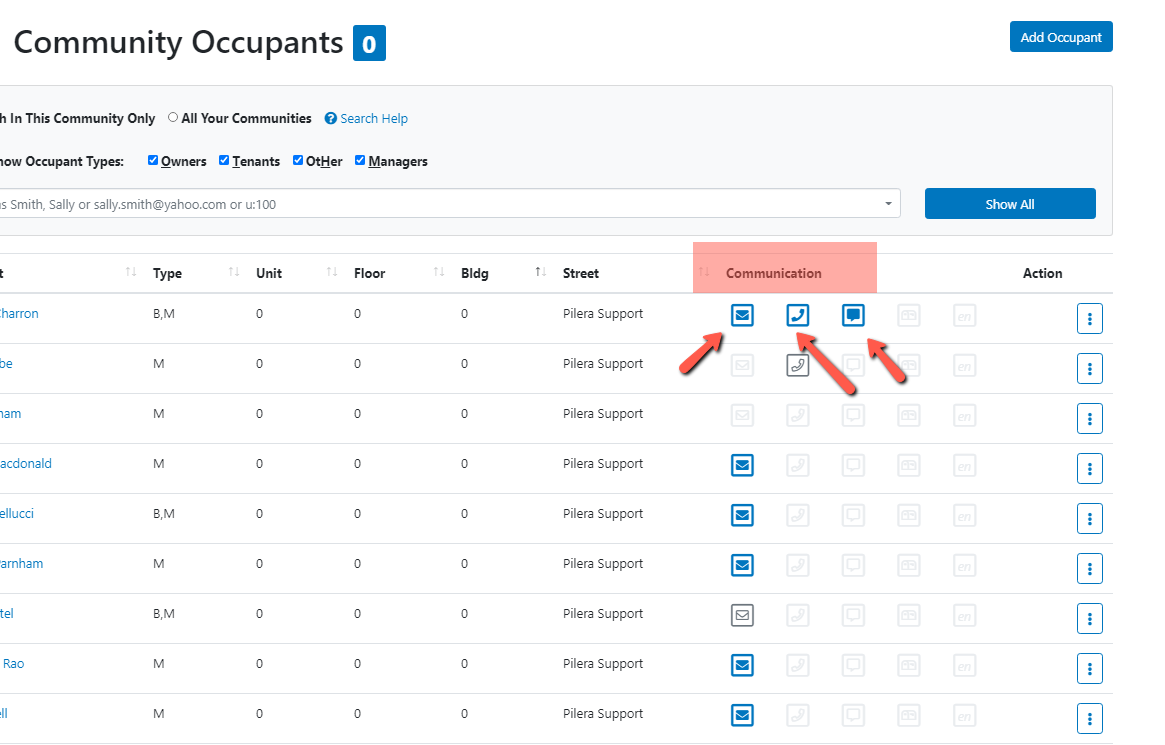Disable the Managers checkbox
Screen dimensions: 1165x745
[360, 160]
